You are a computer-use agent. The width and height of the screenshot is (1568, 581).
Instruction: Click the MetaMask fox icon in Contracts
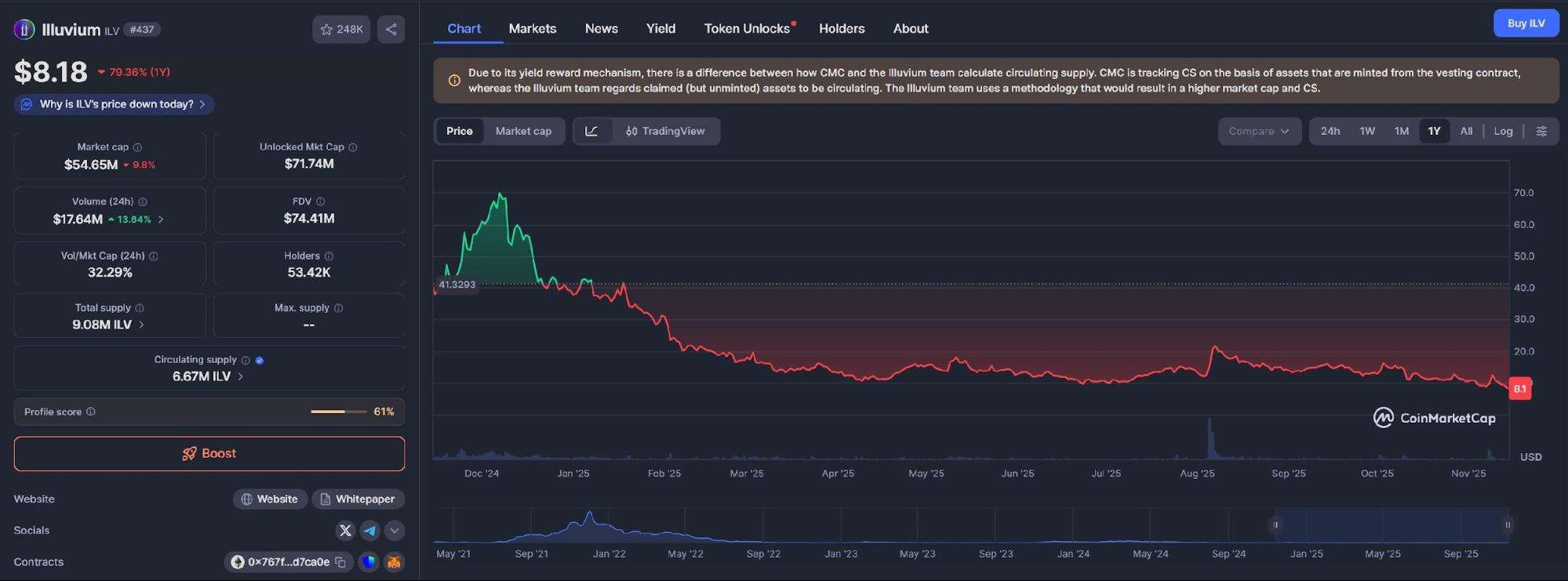coord(394,562)
